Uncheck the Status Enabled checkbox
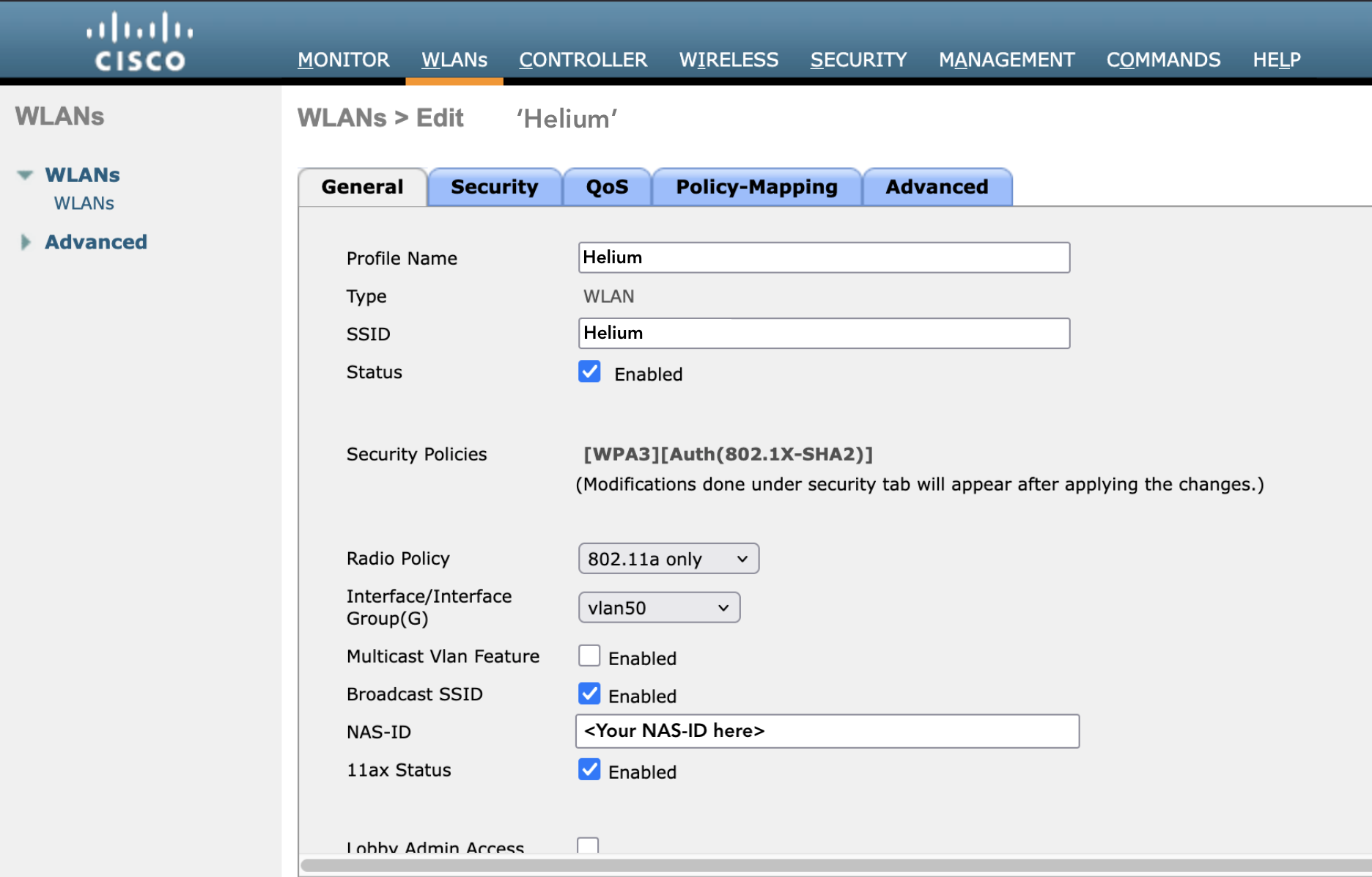Viewport: 1372px width, 877px height. pos(589,372)
